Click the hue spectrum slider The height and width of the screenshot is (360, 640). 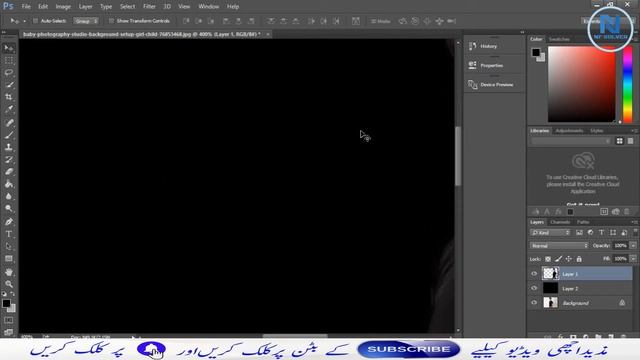tap(627, 84)
